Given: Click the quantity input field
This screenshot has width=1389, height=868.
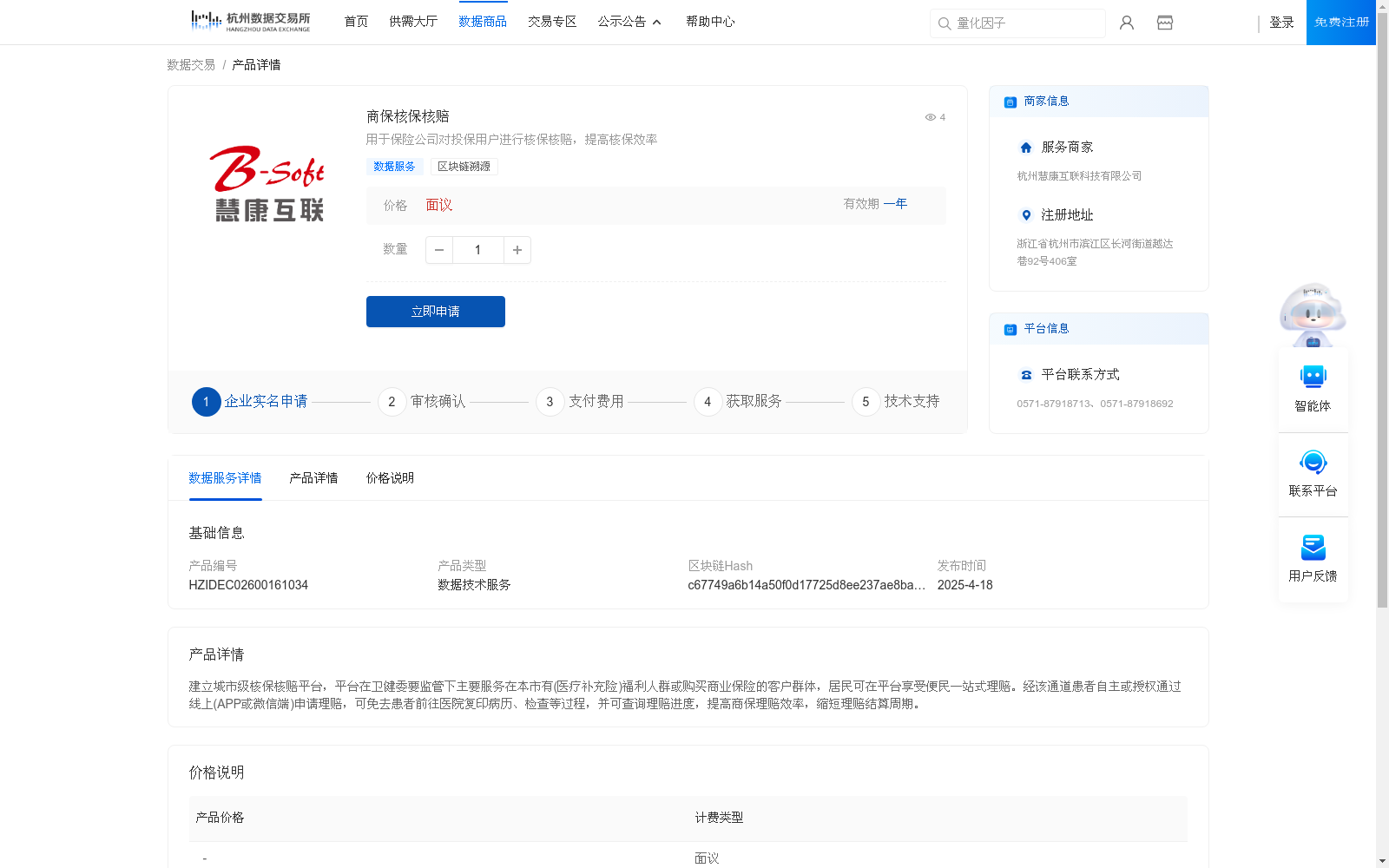Looking at the screenshot, I should pos(478,250).
